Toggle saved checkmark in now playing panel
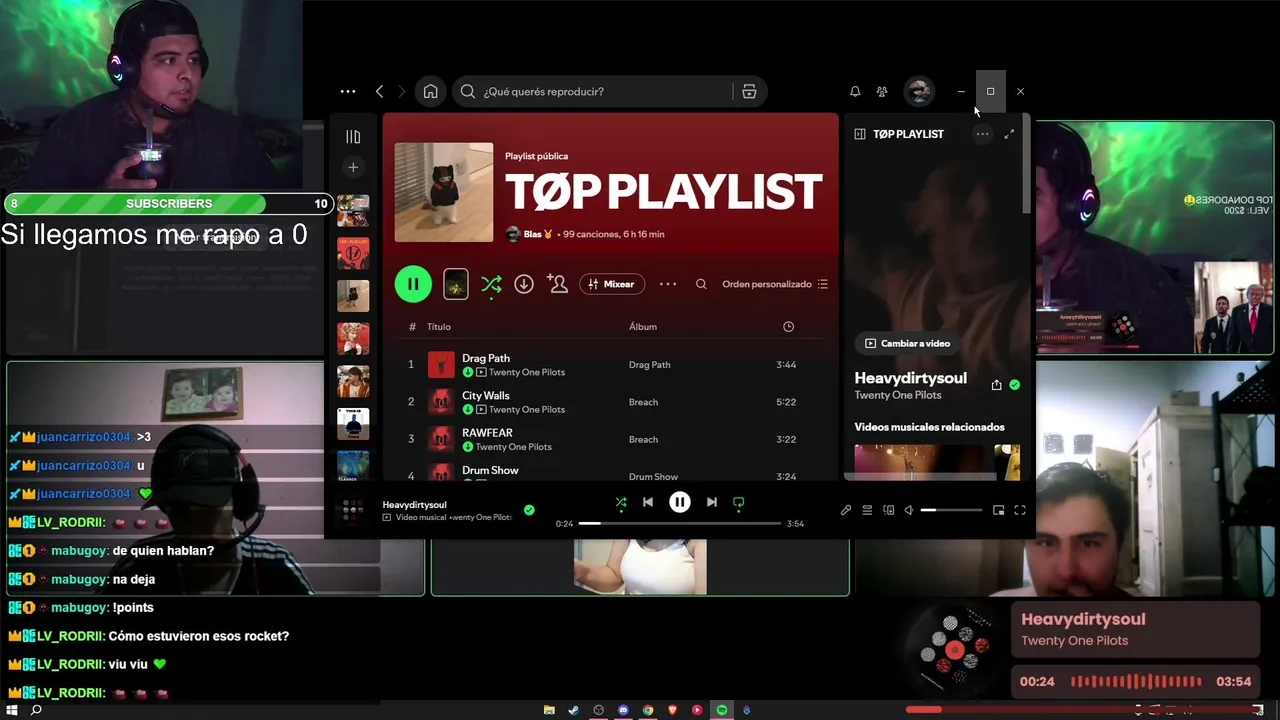1280x720 pixels. coord(1014,385)
